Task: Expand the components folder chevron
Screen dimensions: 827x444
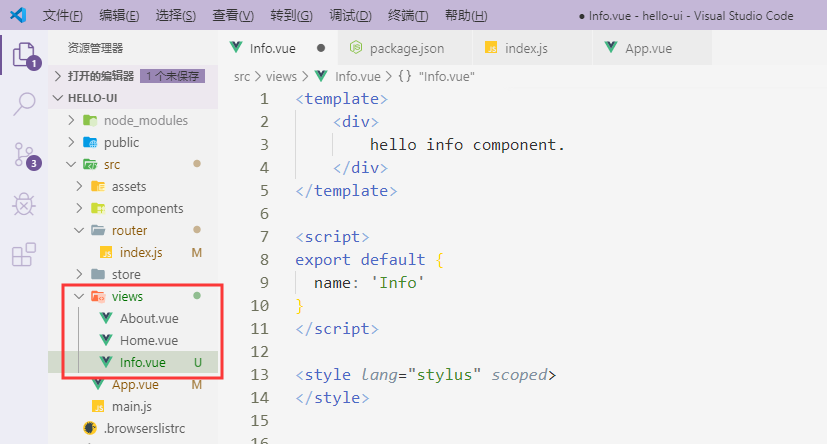Action: coord(79,208)
